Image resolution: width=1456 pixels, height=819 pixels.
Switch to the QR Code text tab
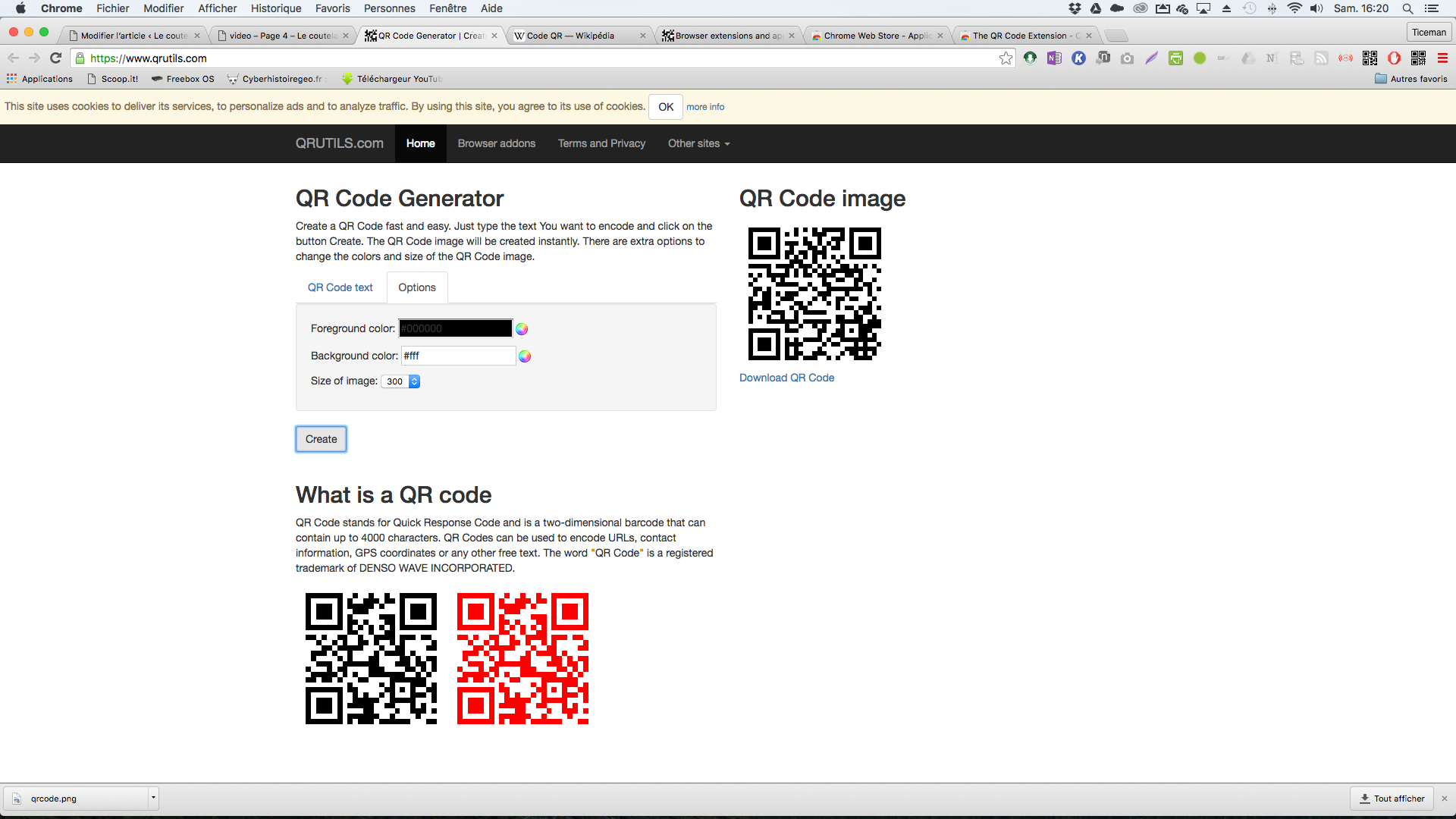click(x=340, y=287)
